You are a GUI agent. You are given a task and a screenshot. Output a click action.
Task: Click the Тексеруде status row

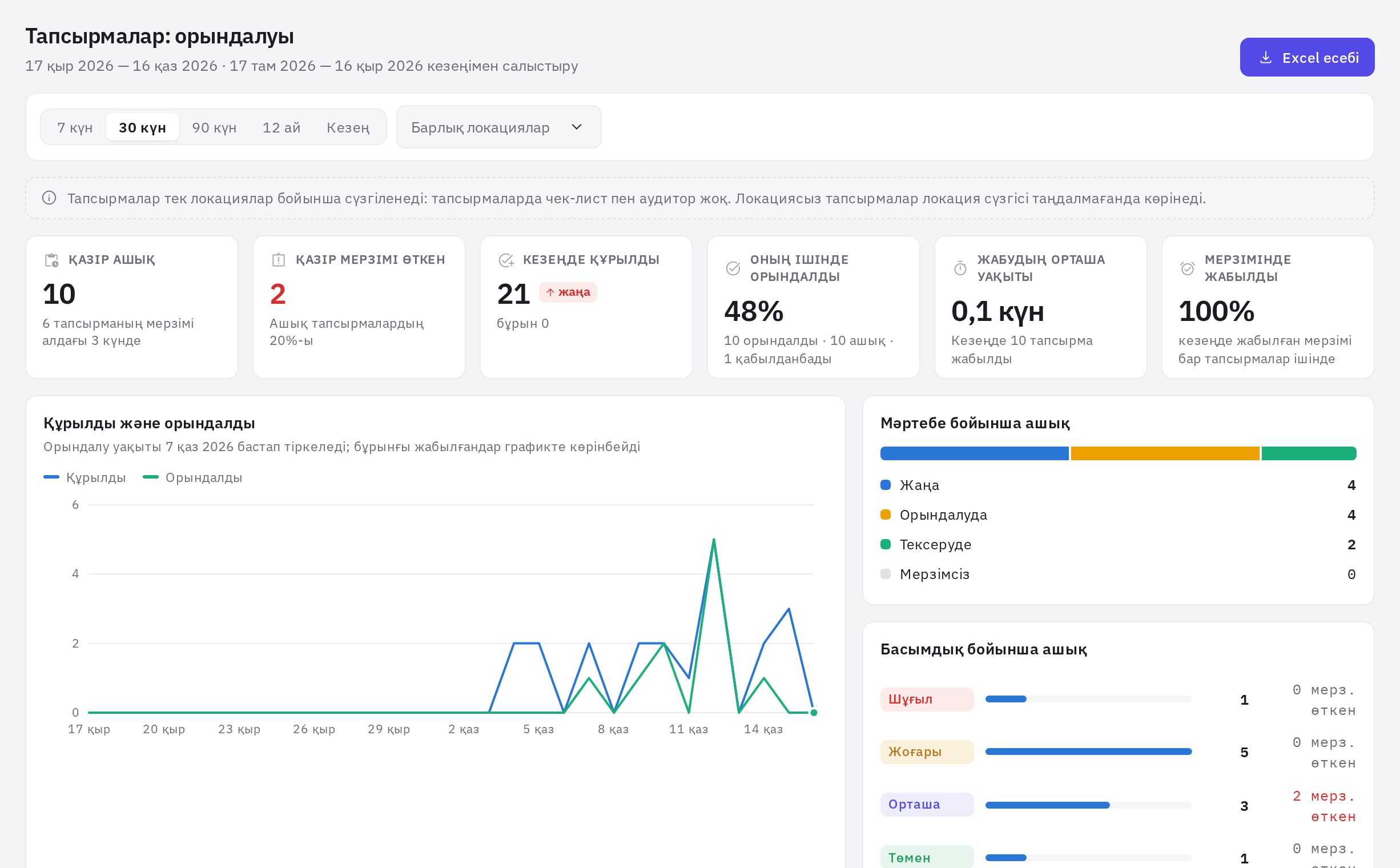coord(1118,545)
